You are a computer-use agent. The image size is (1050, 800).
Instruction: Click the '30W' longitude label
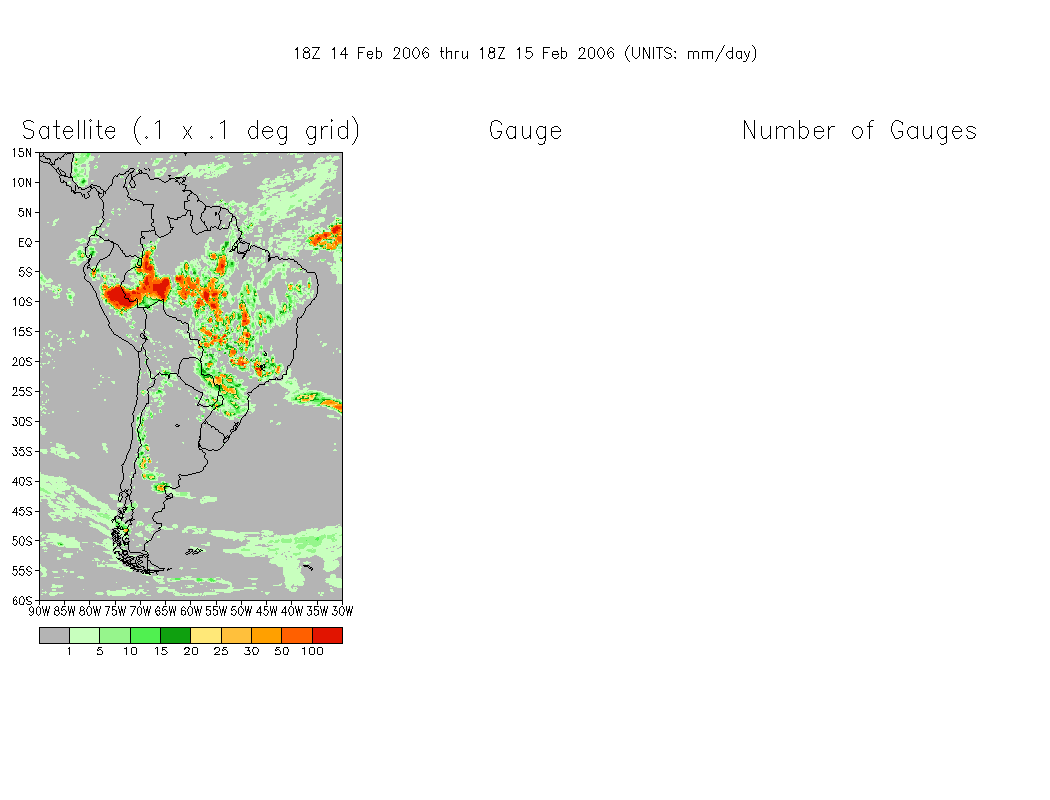[x=342, y=611]
